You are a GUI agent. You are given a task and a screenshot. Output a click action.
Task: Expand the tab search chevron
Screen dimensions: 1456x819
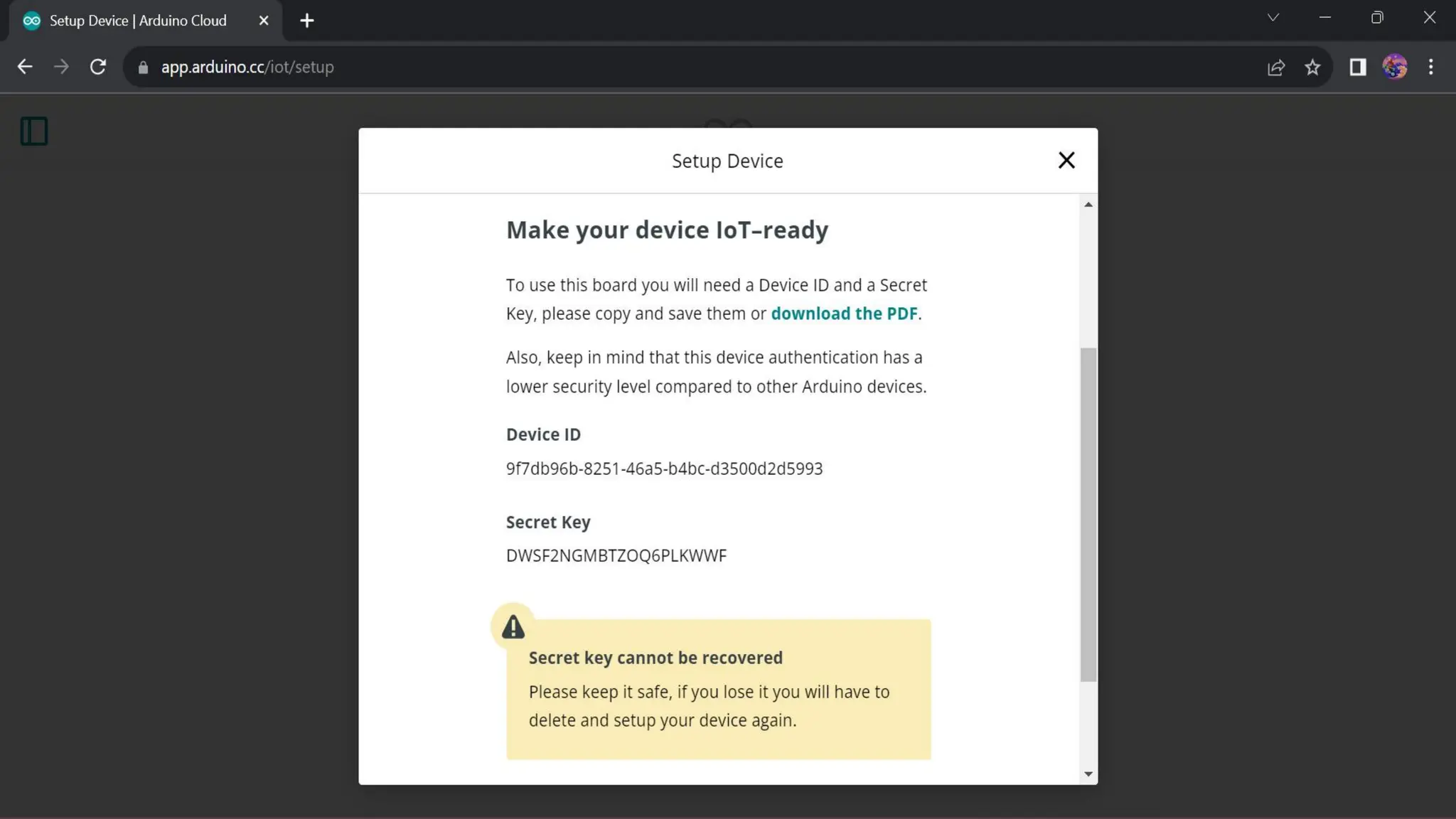[1273, 18]
